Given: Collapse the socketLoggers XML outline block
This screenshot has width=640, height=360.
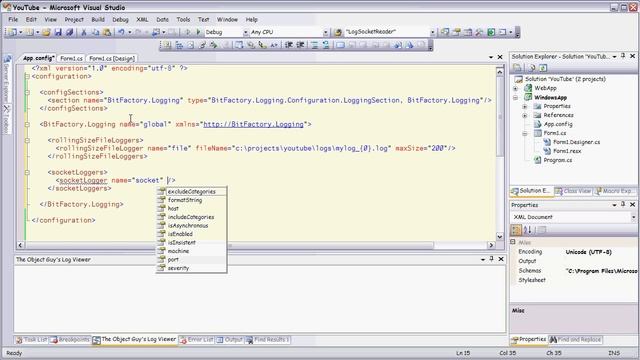Looking at the screenshot, I should tap(27, 172).
